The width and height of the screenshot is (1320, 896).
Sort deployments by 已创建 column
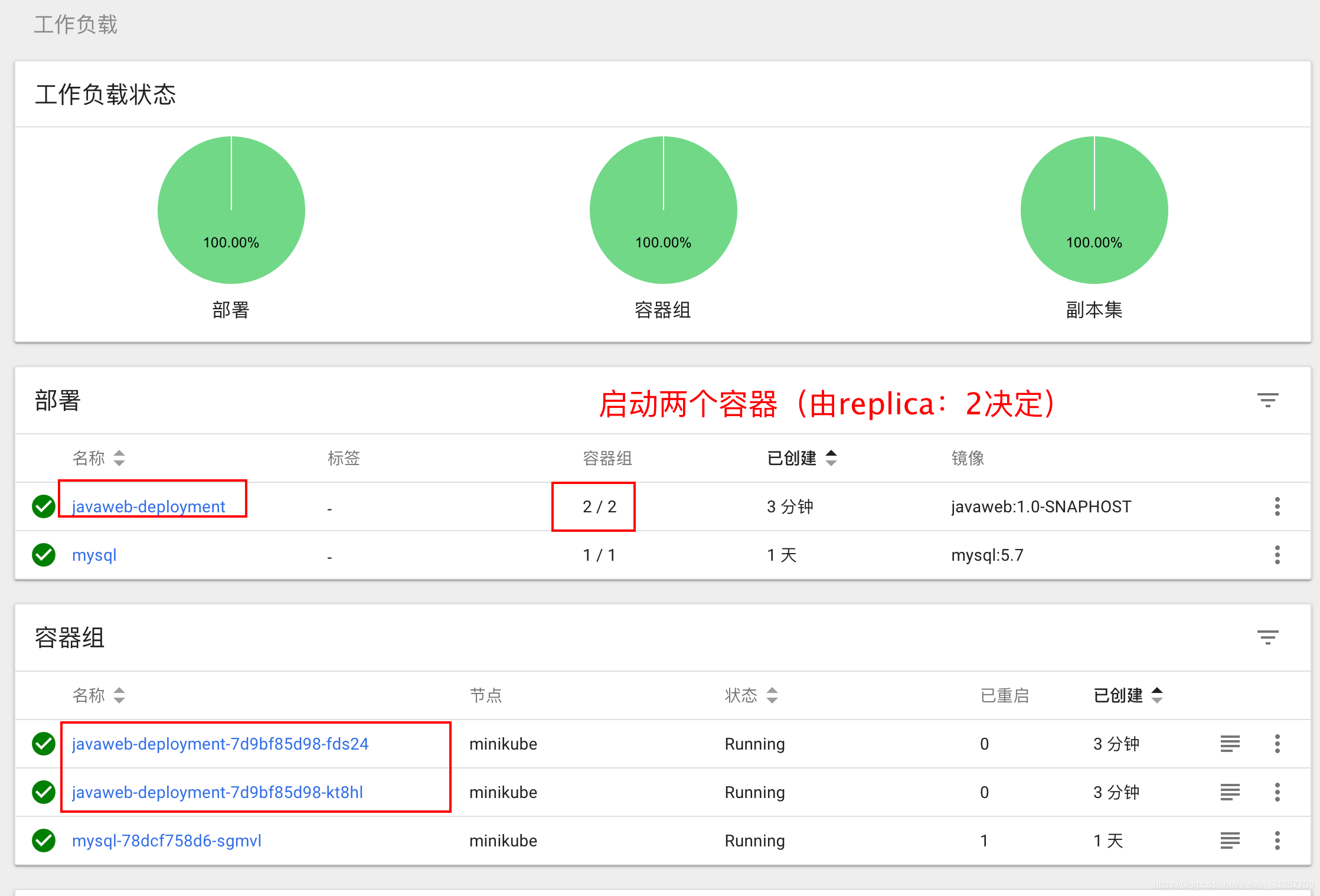(x=802, y=458)
